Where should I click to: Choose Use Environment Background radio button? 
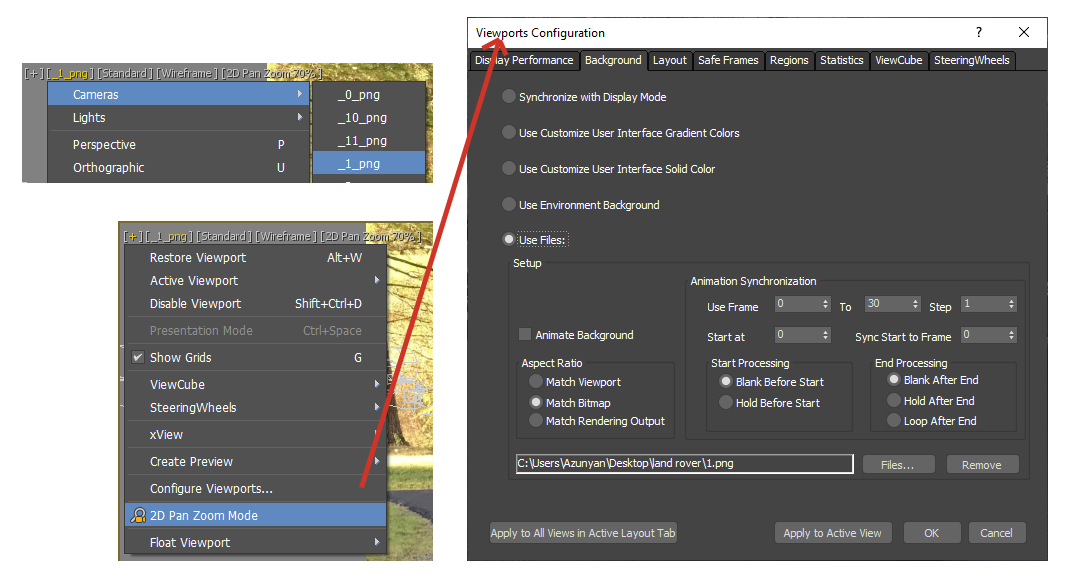pos(509,204)
